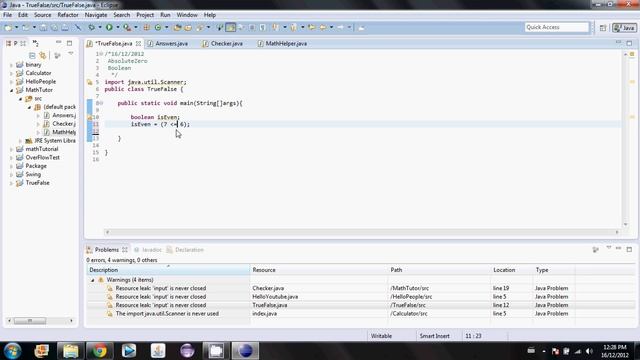
Task: Click the Windows Start button
Action: click(13, 351)
